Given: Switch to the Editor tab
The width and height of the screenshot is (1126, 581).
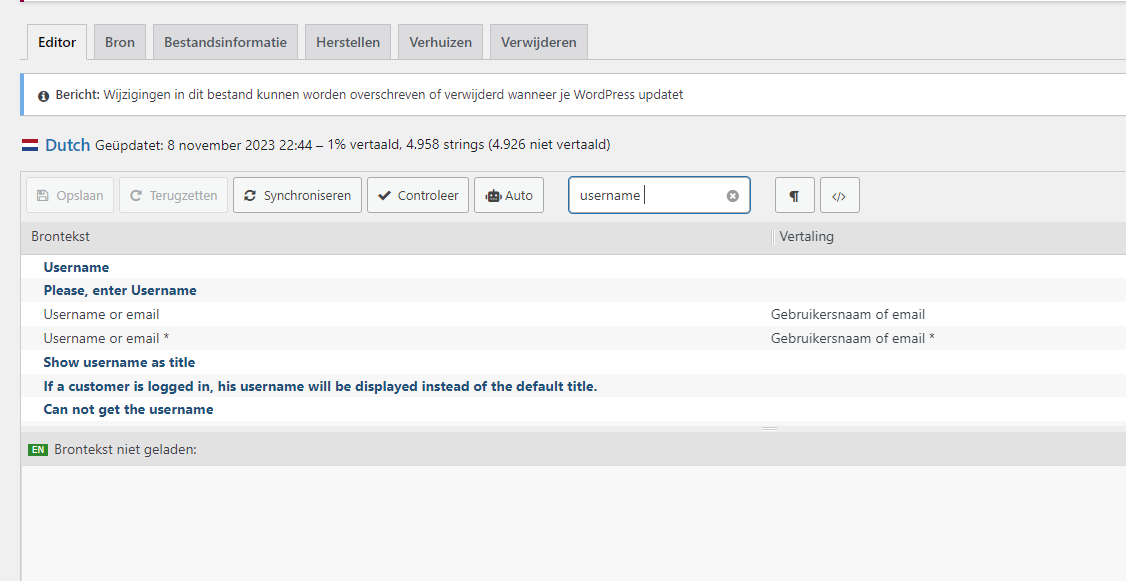Looking at the screenshot, I should click(x=57, y=42).
